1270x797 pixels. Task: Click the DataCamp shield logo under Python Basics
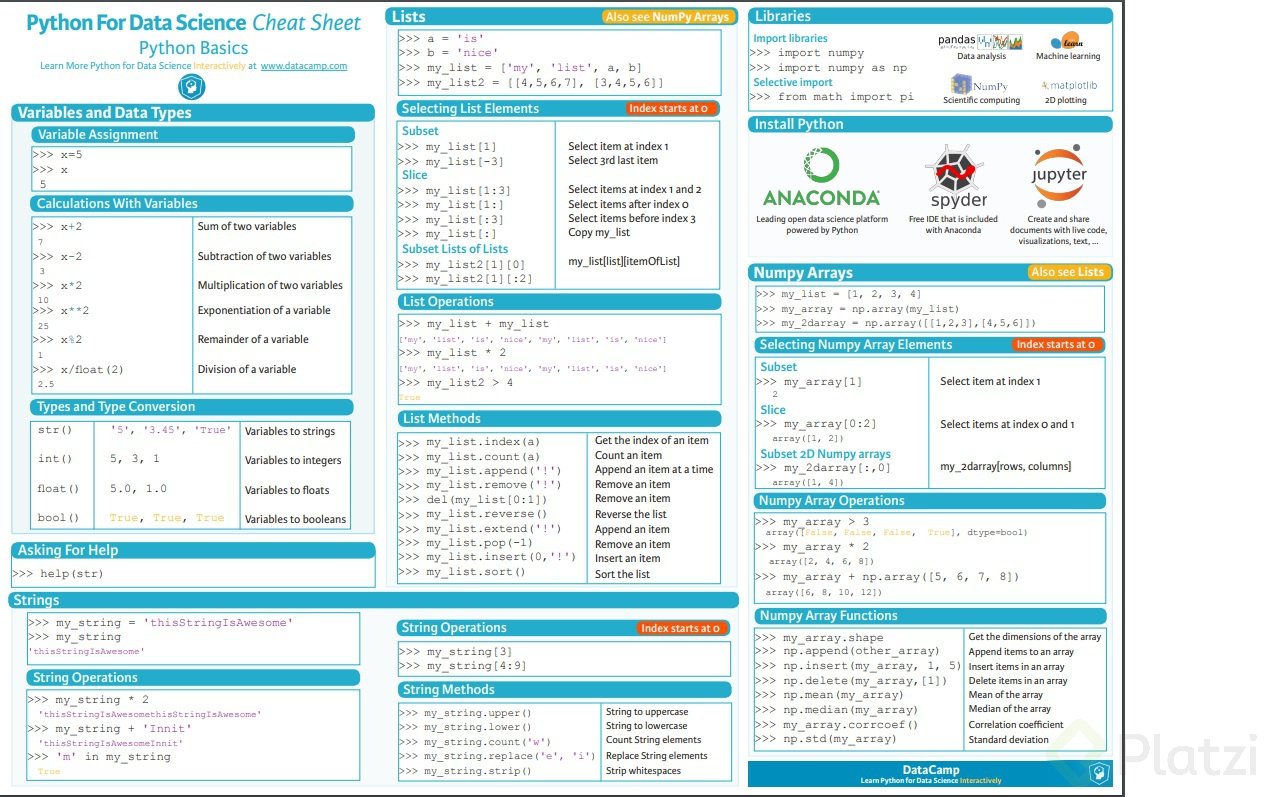192,87
